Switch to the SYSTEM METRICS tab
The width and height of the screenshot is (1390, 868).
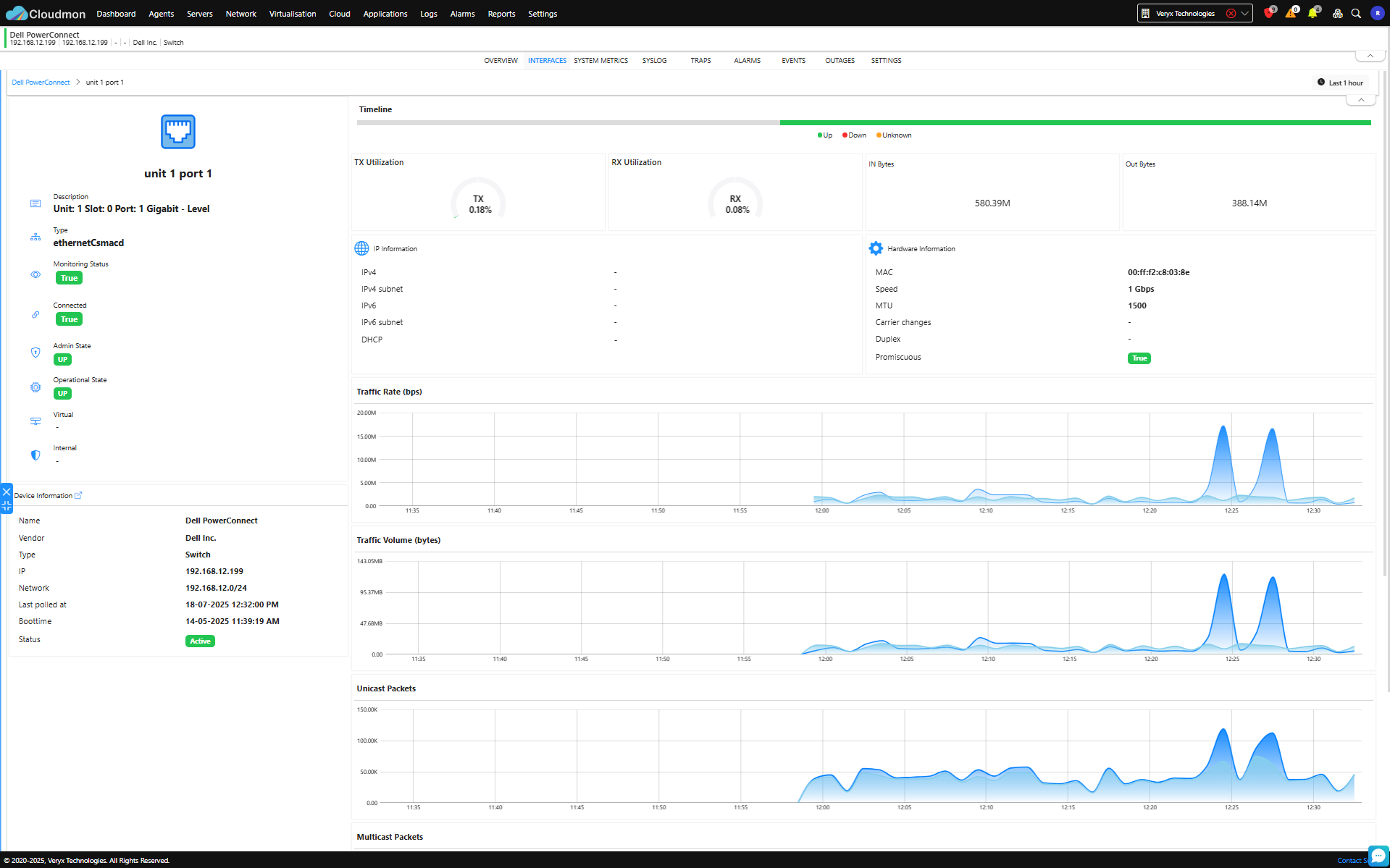601,61
